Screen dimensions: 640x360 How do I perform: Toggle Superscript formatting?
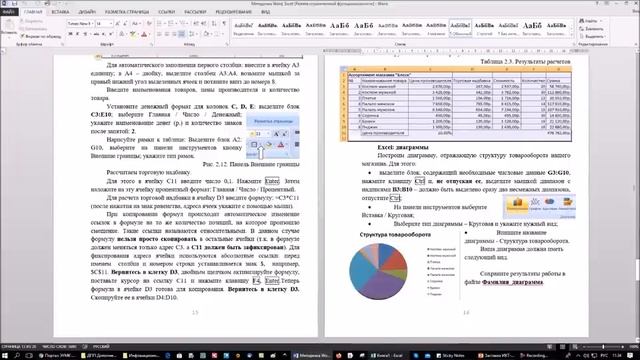[x=111, y=34]
